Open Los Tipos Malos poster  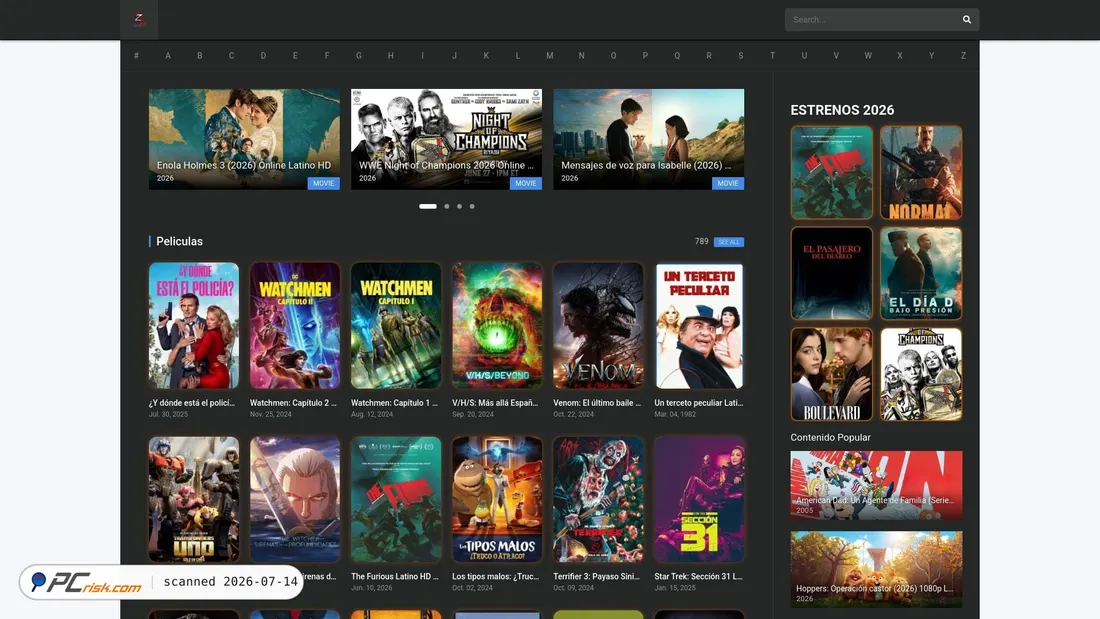coord(497,499)
